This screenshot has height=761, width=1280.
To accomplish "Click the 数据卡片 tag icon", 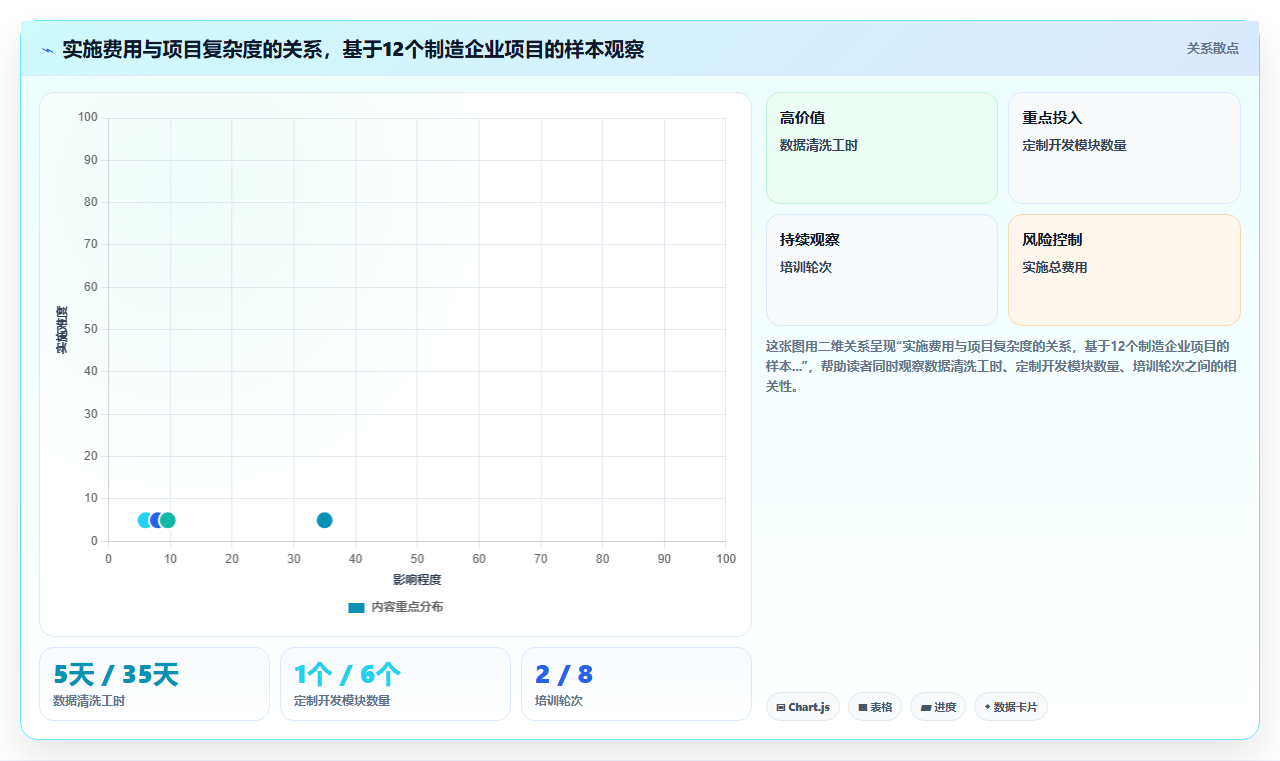I will tap(988, 707).
